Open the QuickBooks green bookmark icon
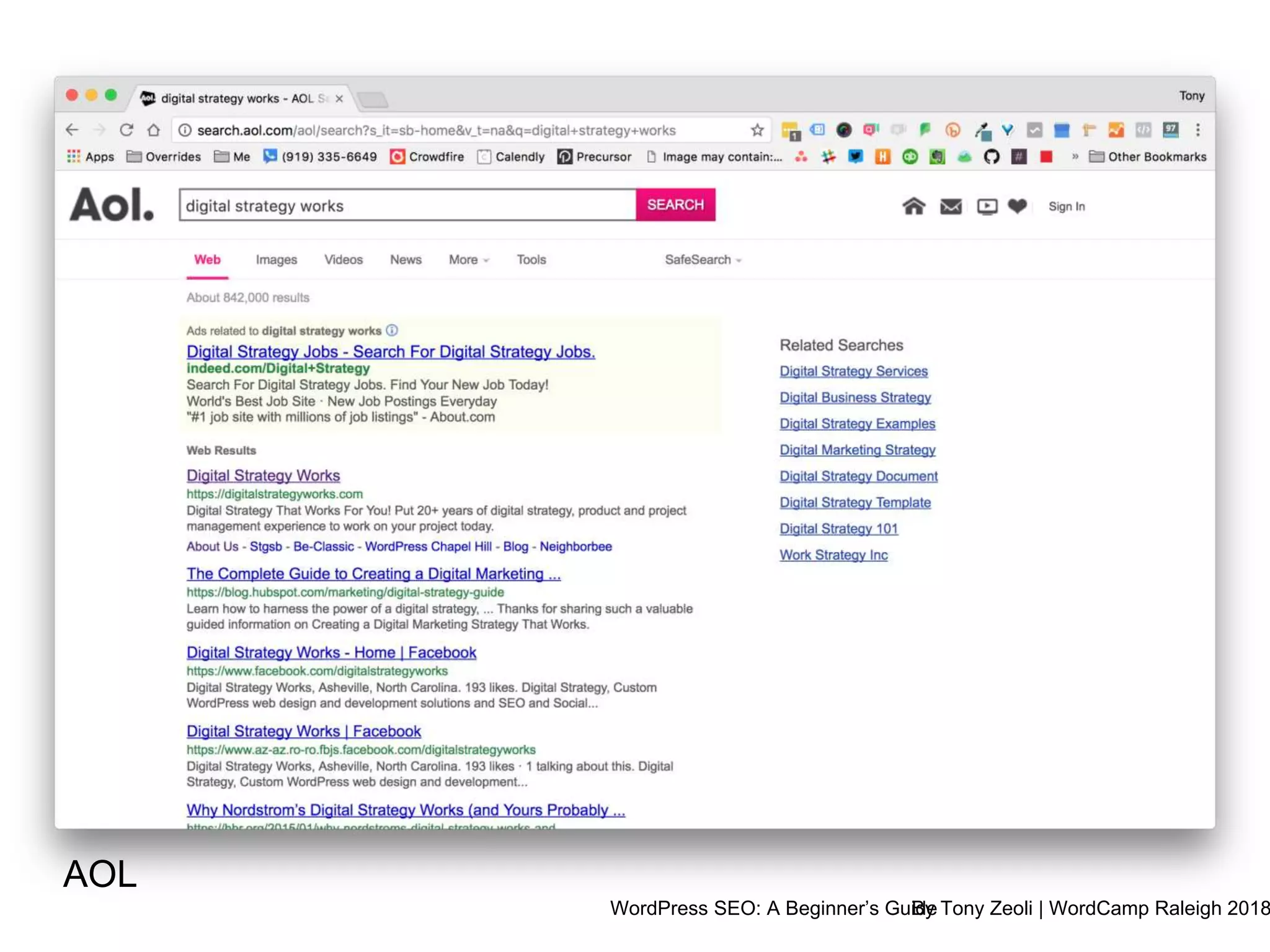The height and width of the screenshot is (952, 1270). pos(910,157)
